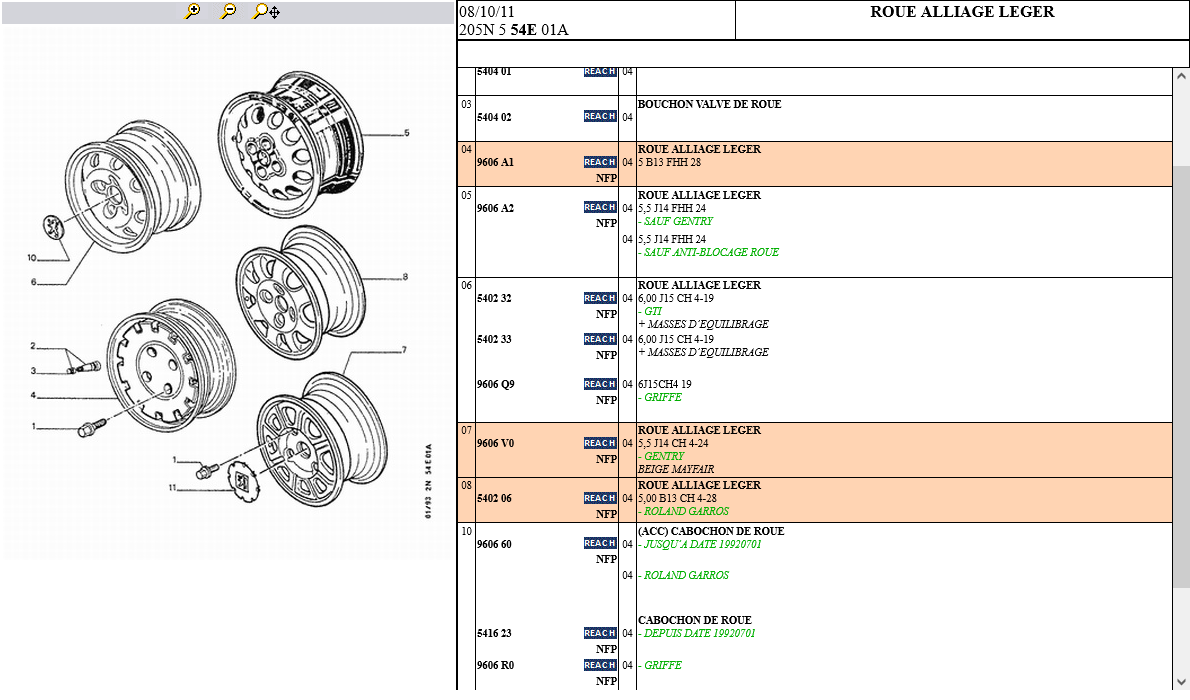The image size is (1190, 700).
Task: Open REACH info for part 9606 V0
Action: tap(600, 443)
